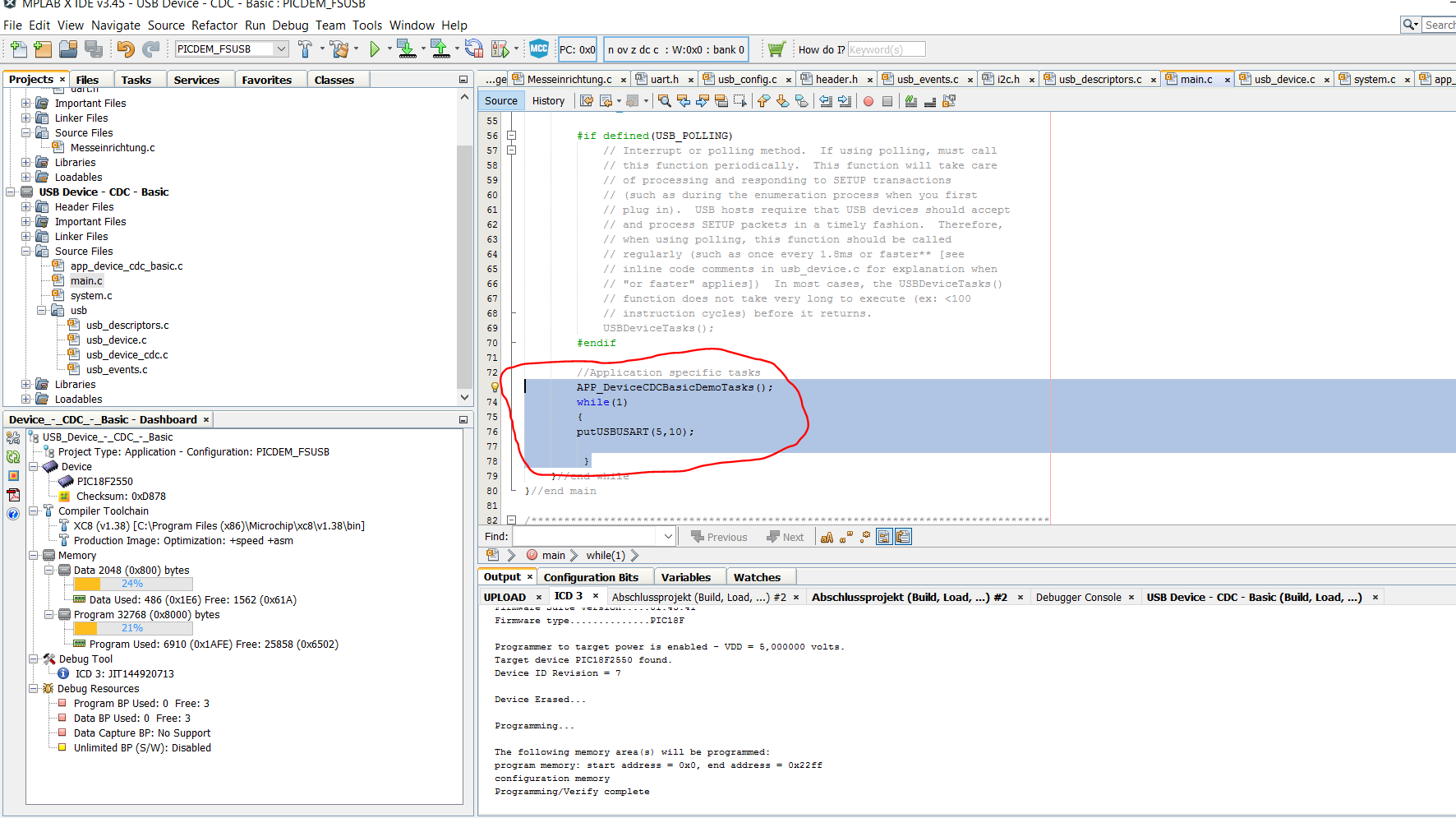Toggle Whole Words in find bar
This screenshot has width=1456, height=818.
846,537
